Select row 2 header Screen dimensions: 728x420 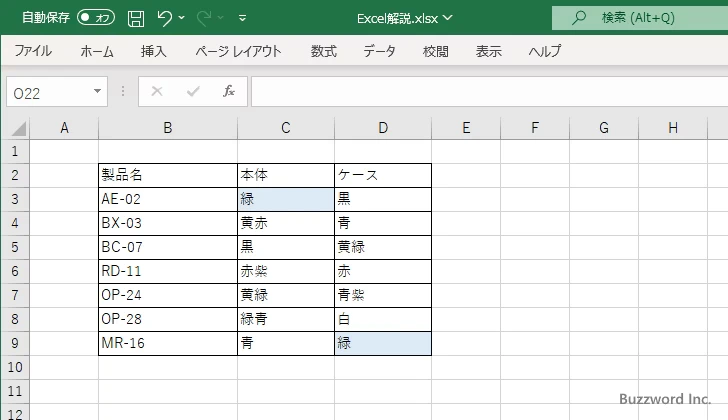[x=15, y=175]
